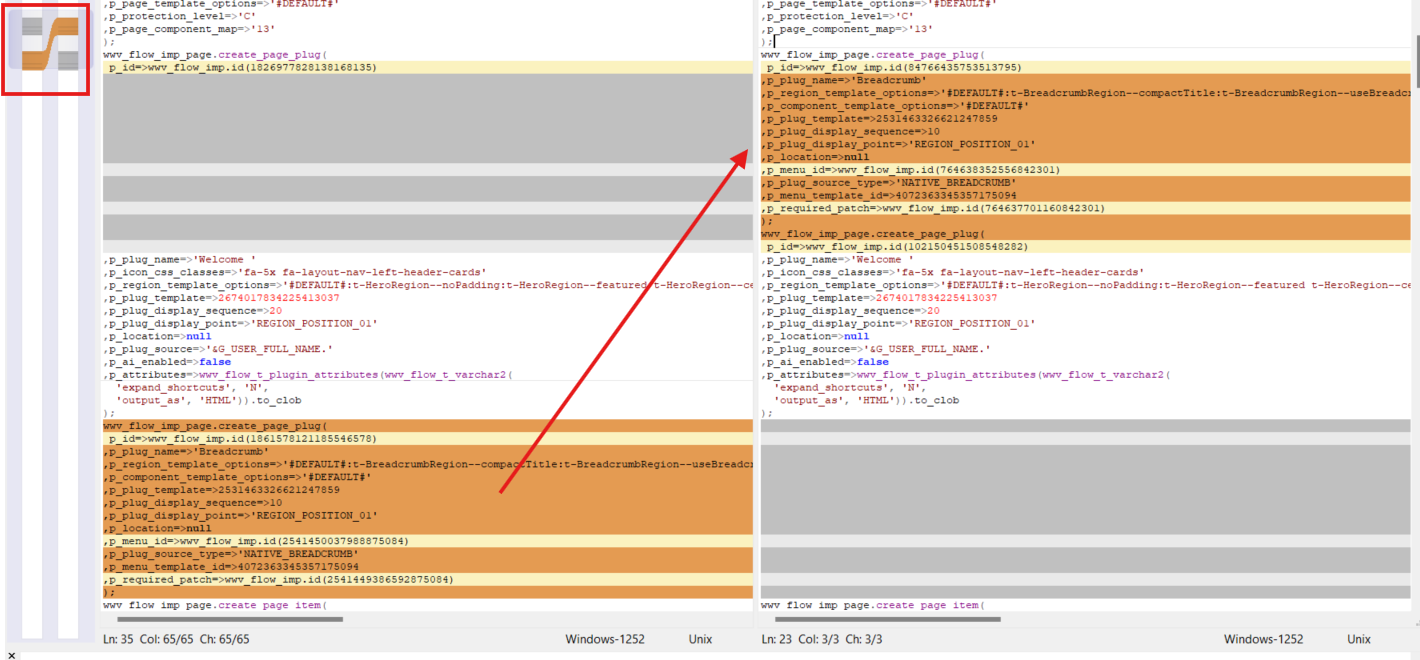This screenshot has height=660, width=1420.
Task: Click right pane Unix line ending indicator
Action: coord(1359,639)
